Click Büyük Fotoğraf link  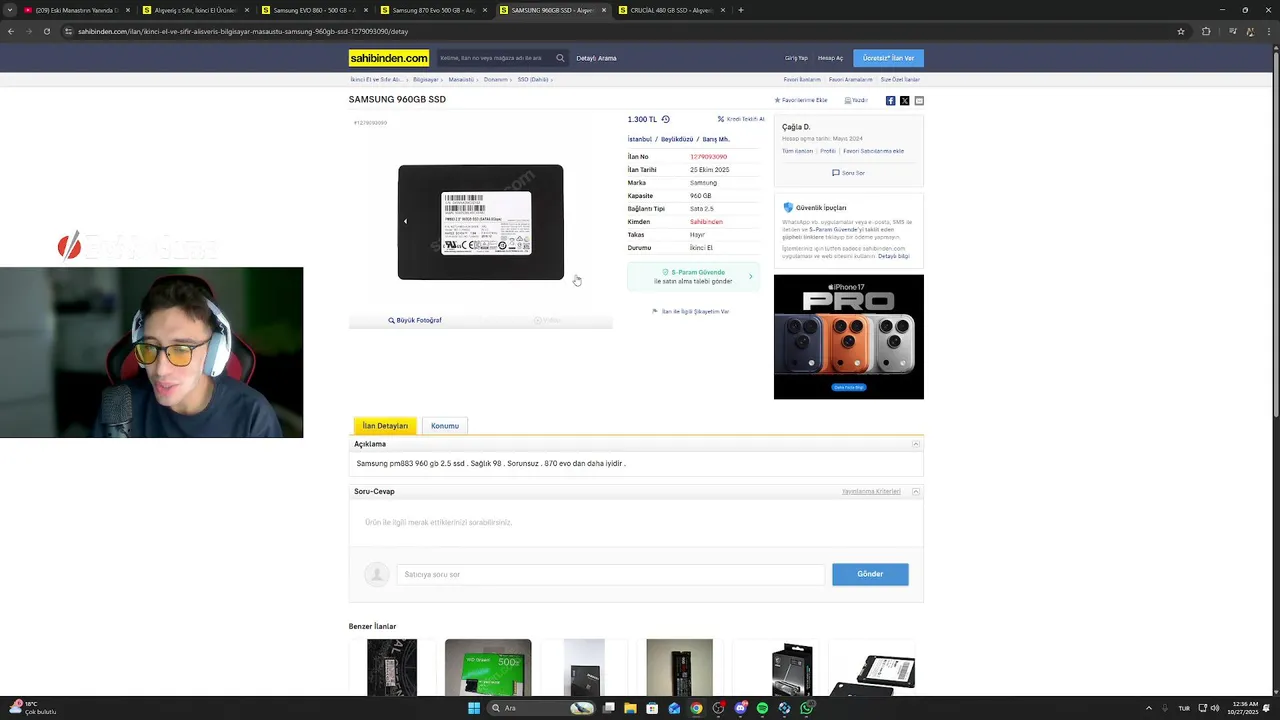415,320
